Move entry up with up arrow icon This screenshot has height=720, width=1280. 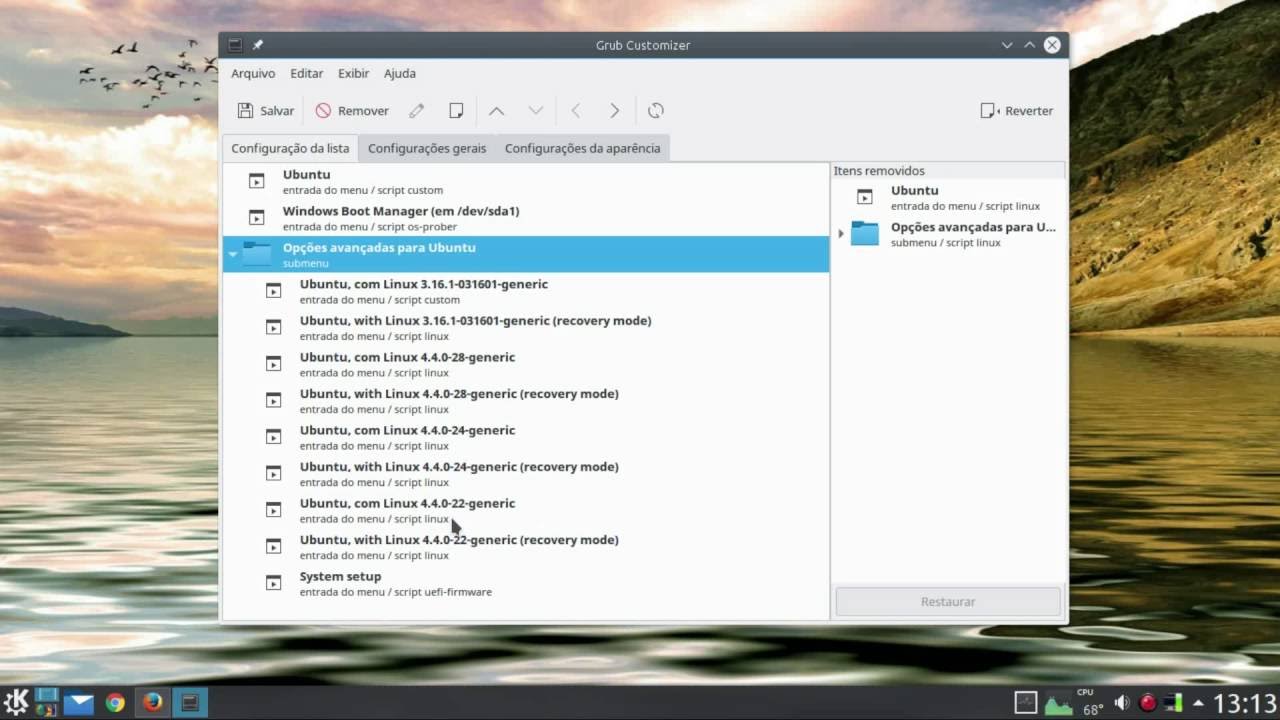coord(496,111)
